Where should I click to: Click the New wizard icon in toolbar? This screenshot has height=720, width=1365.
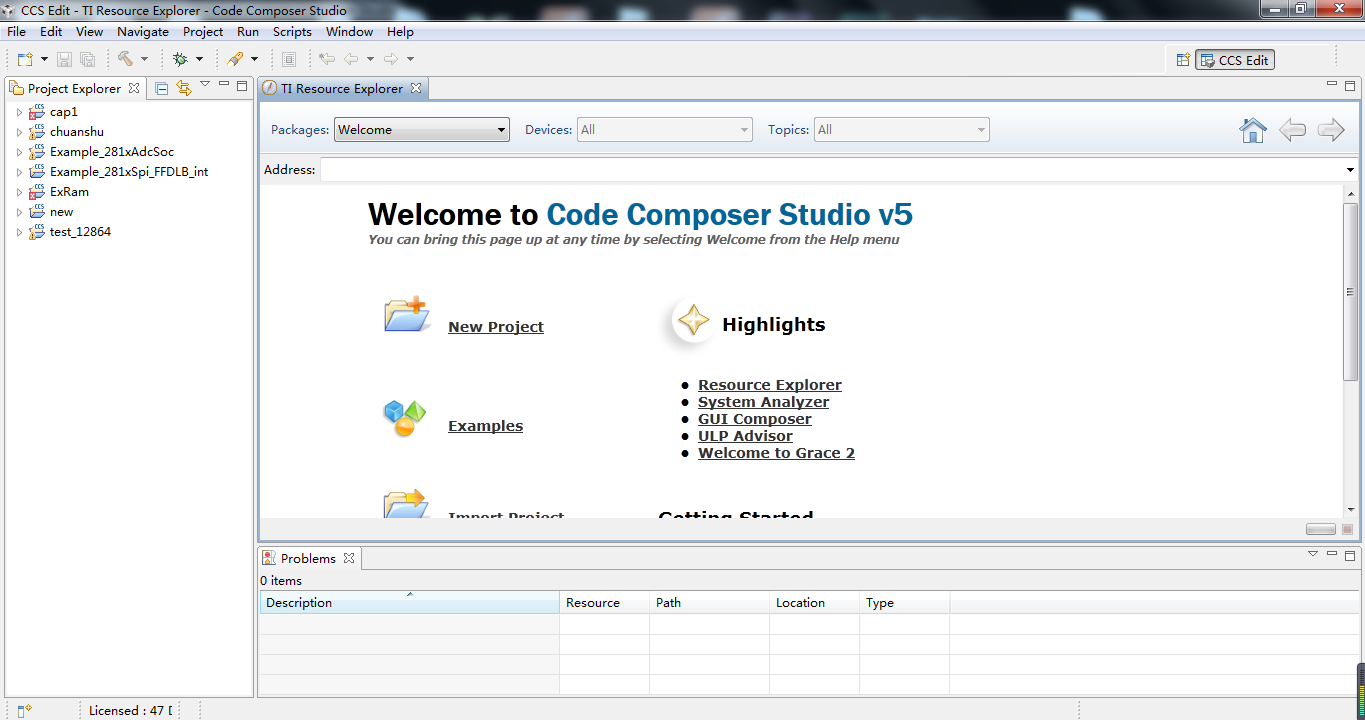pyautogui.click(x=24, y=60)
